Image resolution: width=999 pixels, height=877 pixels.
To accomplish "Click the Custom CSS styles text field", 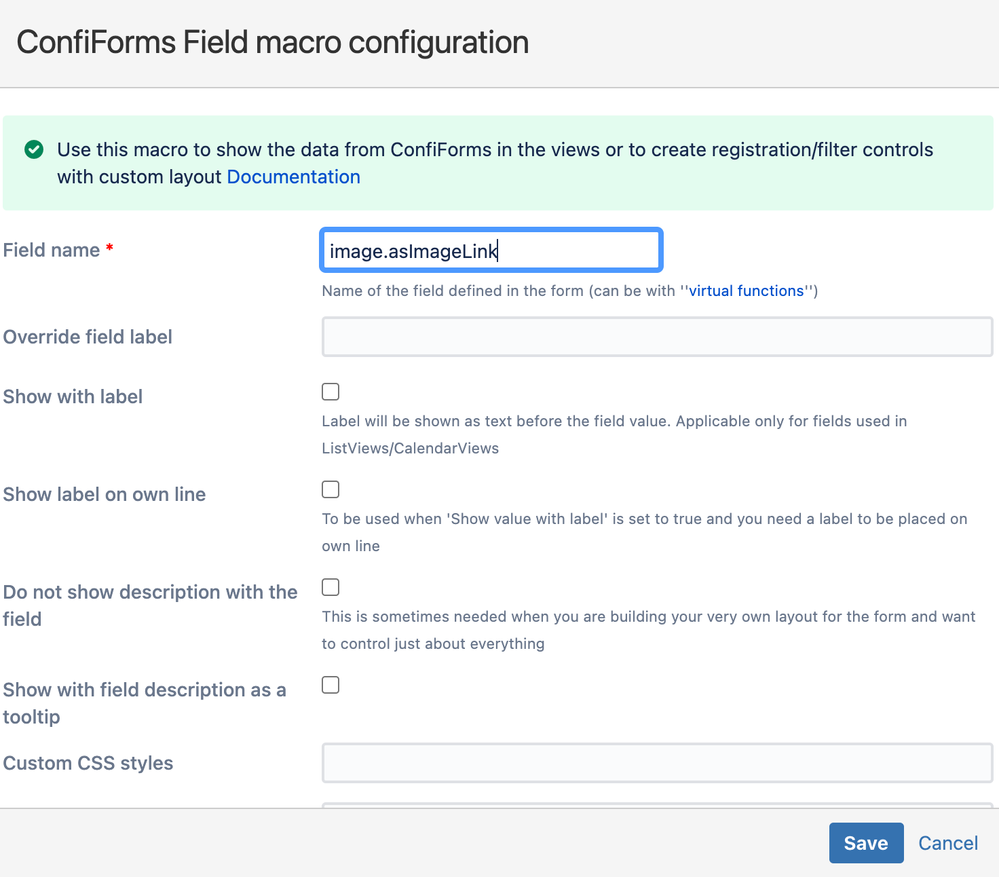I will pos(657,763).
